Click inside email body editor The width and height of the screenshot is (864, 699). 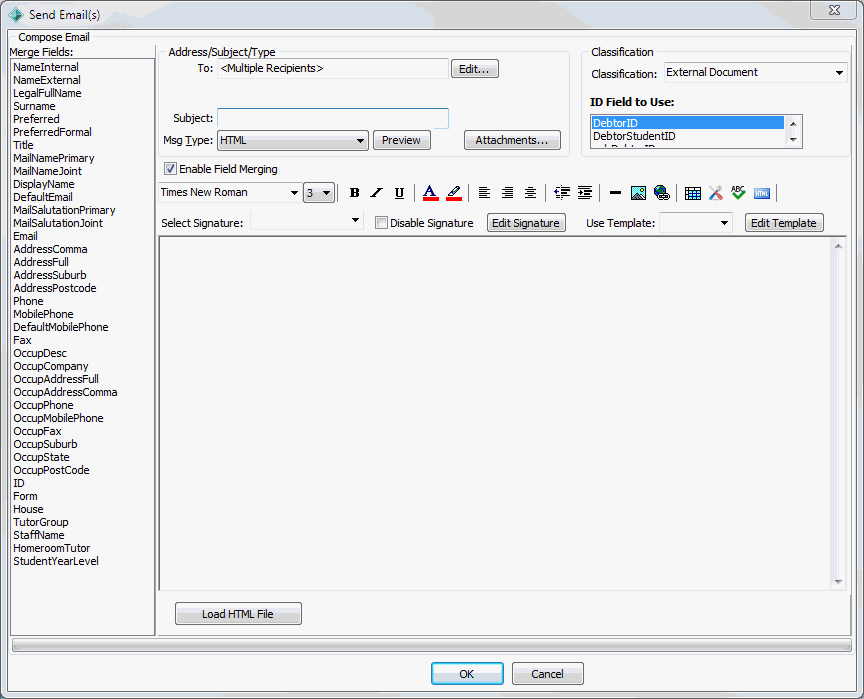(496, 413)
